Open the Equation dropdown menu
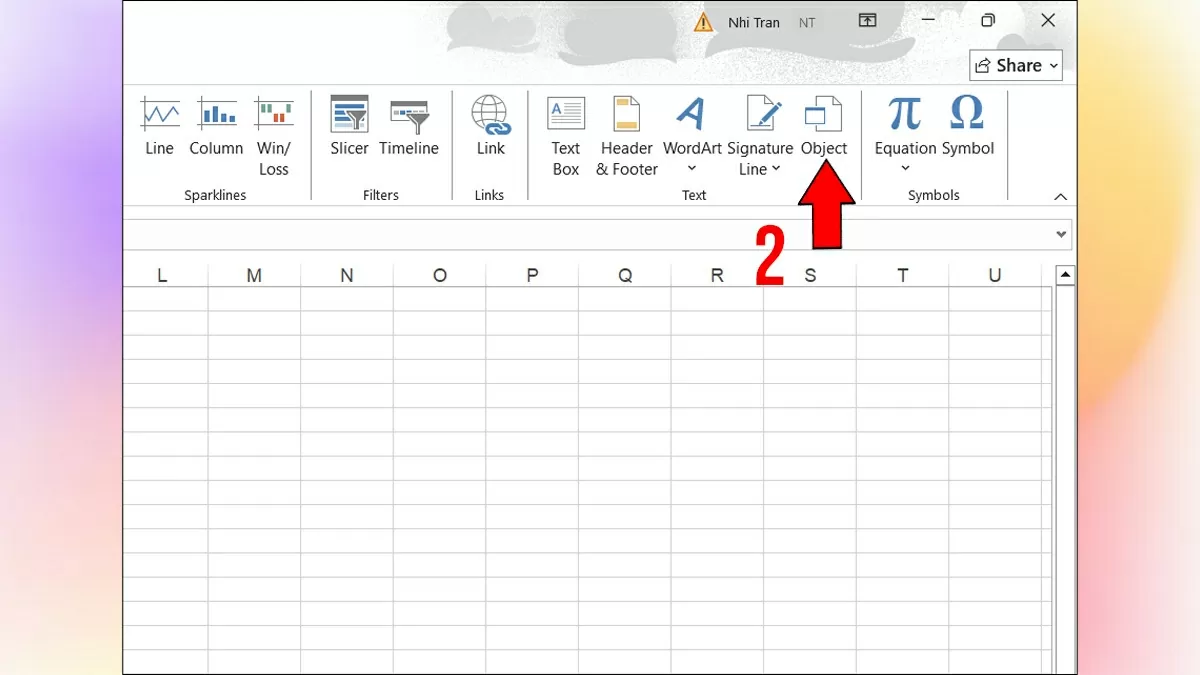The height and width of the screenshot is (675, 1200). [905, 168]
